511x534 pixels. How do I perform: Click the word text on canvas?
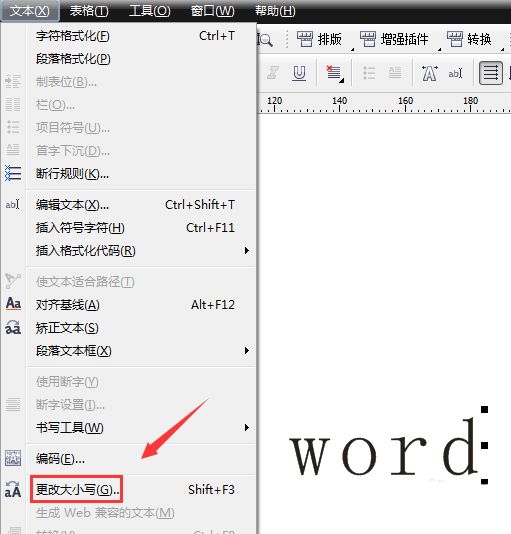pyautogui.click(x=384, y=447)
